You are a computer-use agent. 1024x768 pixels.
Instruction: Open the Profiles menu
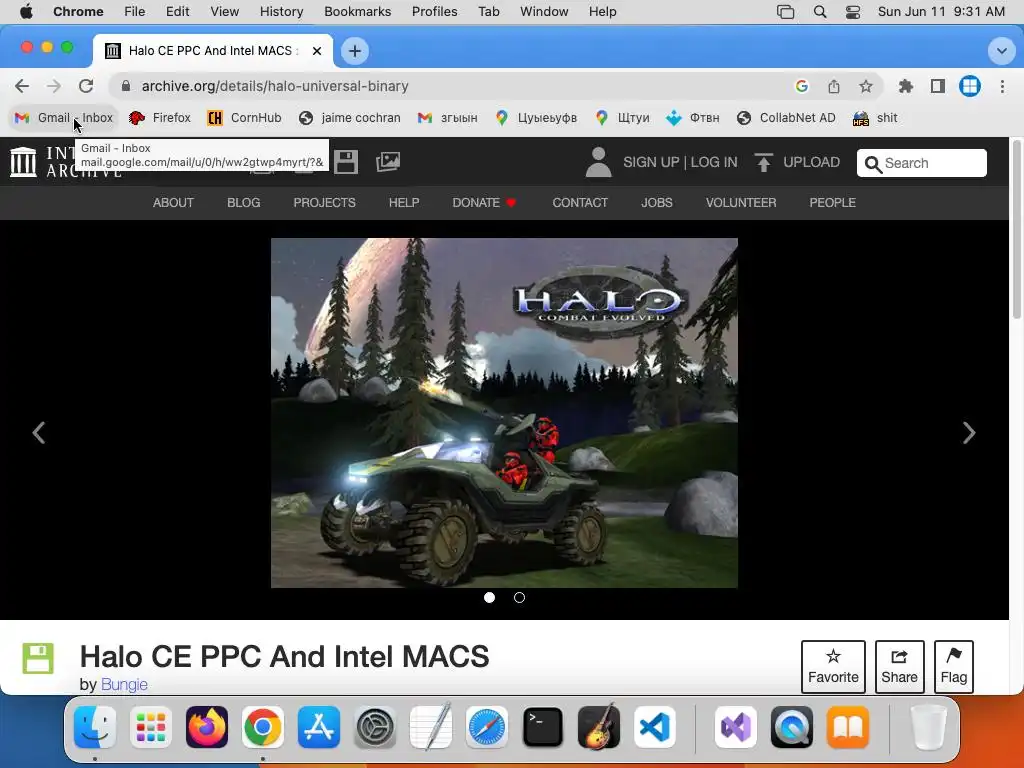(434, 12)
